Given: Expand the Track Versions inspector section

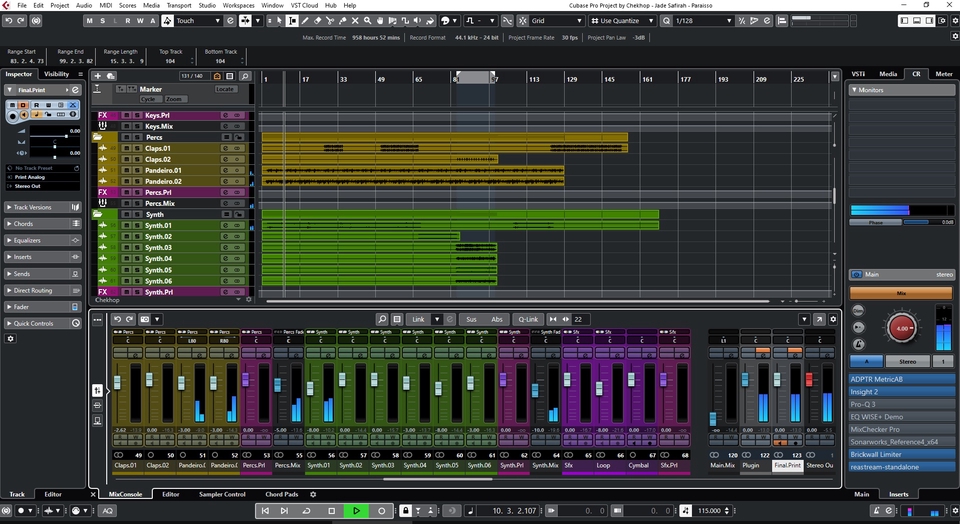Looking at the screenshot, I should pyautogui.click(x=43, y=207).
